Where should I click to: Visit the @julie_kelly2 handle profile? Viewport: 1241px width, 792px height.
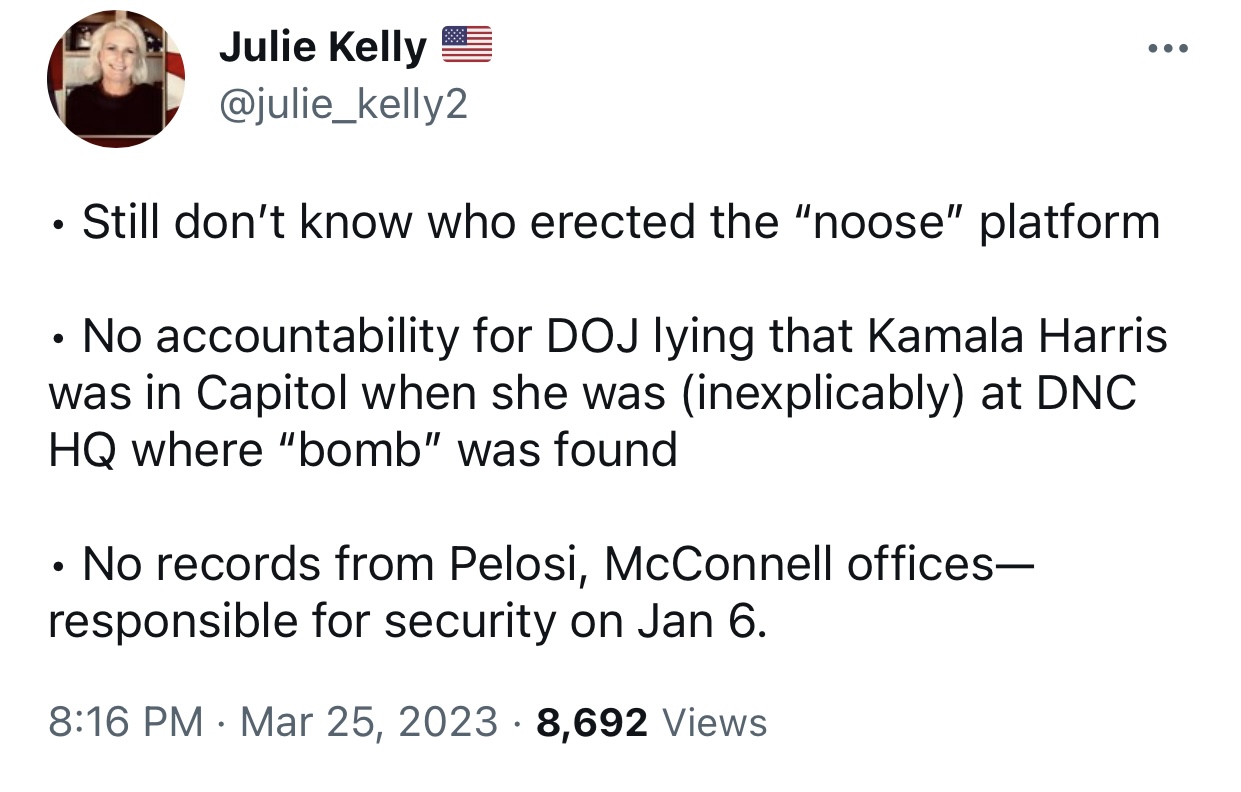coord(343,102)
